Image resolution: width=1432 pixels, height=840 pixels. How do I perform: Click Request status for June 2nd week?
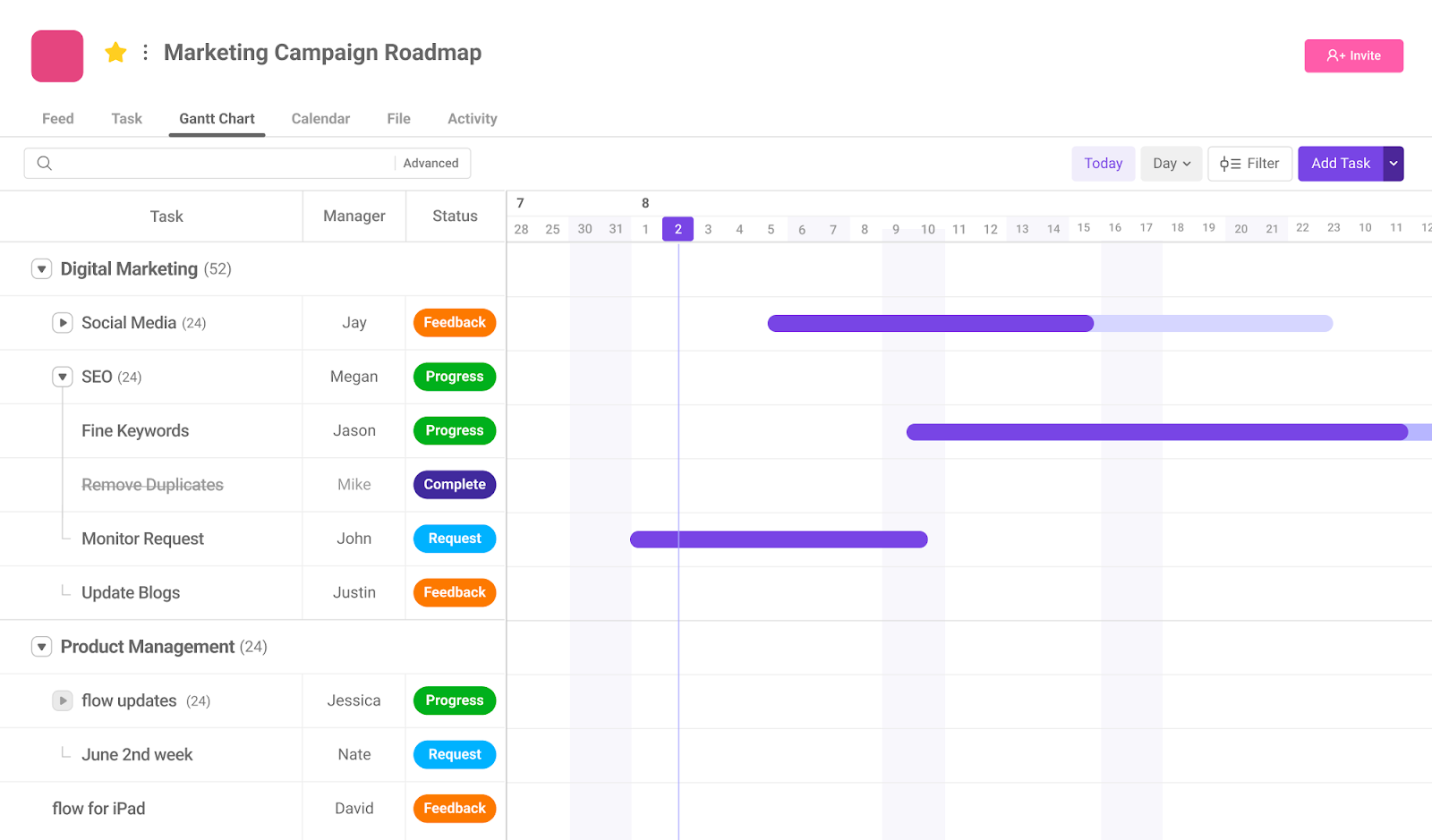pos(455,754)
